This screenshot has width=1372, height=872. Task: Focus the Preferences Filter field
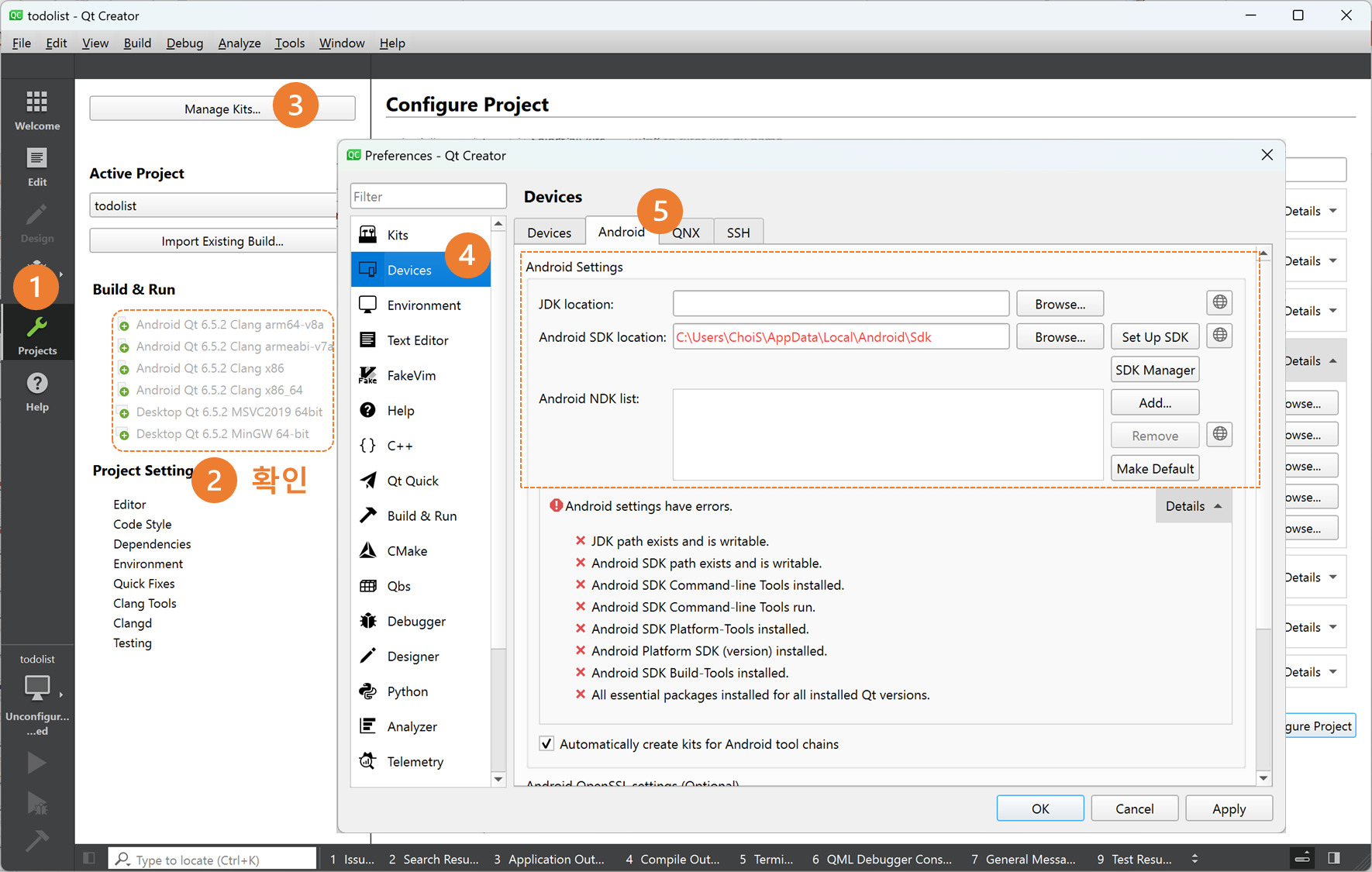tap(428, 197)
